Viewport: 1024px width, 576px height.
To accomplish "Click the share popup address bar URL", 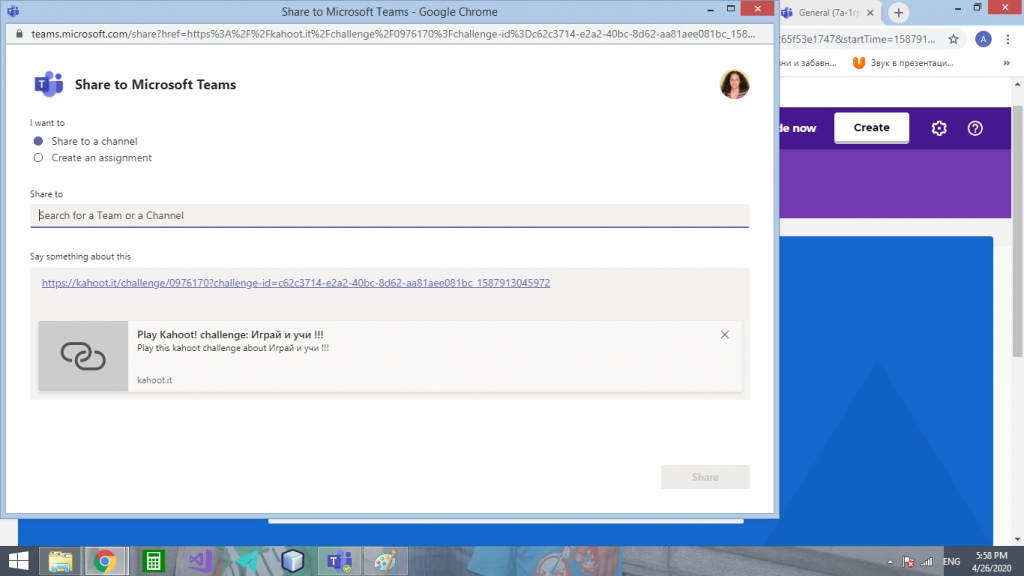I will pos(393,34).
